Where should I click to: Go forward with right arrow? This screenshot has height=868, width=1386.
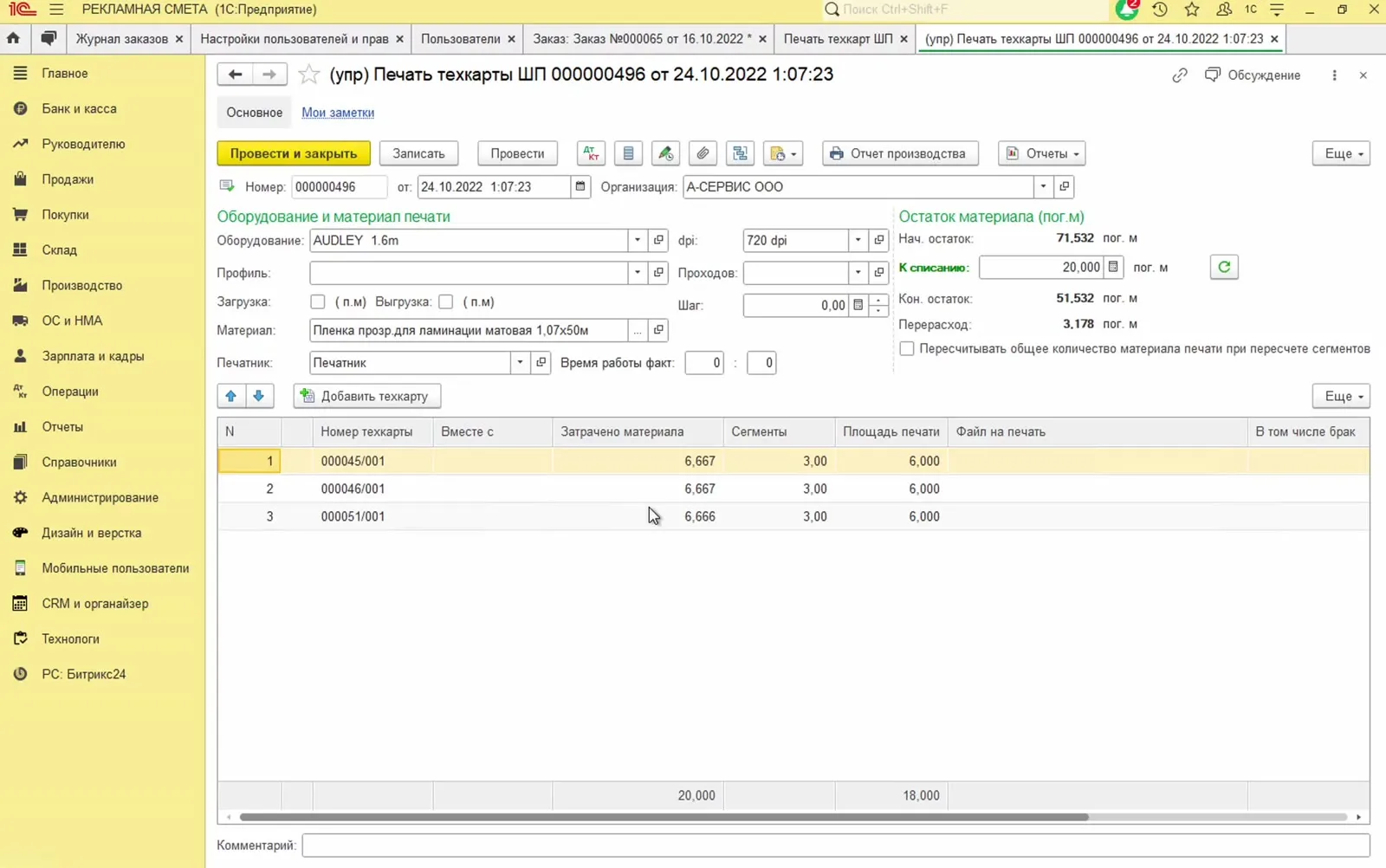(269, 74)
